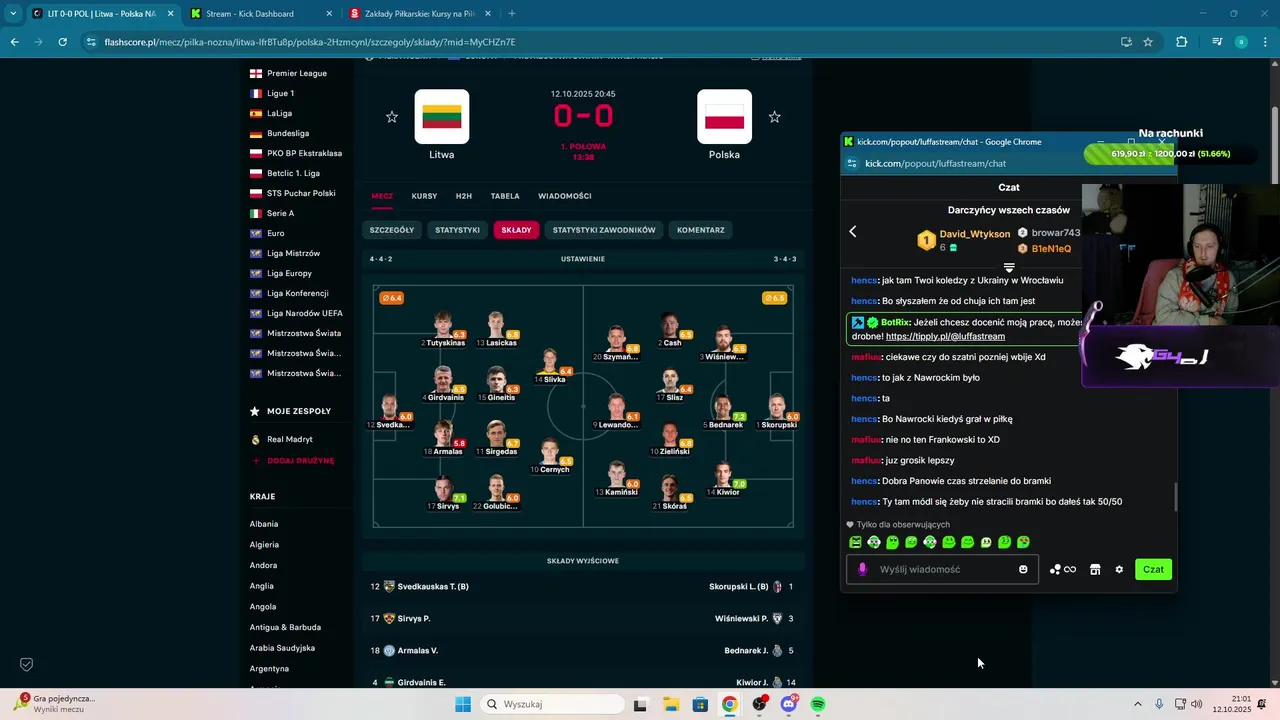Open Spotify from the taskbar
Image resolution: width=1280 pixels, height=720 pixels.
pyautogui.click(x=818, y=704)
